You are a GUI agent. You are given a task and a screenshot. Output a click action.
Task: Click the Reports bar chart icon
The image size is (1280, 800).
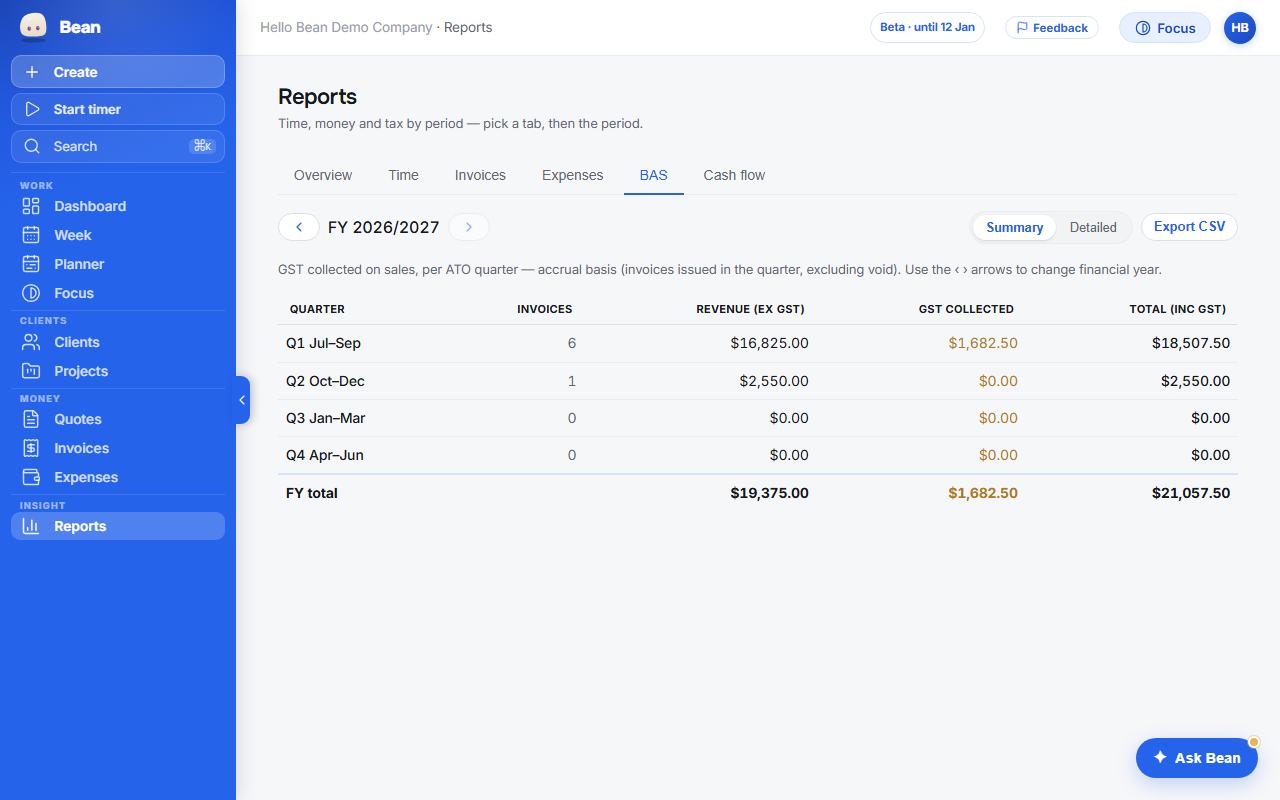point(31,526)
